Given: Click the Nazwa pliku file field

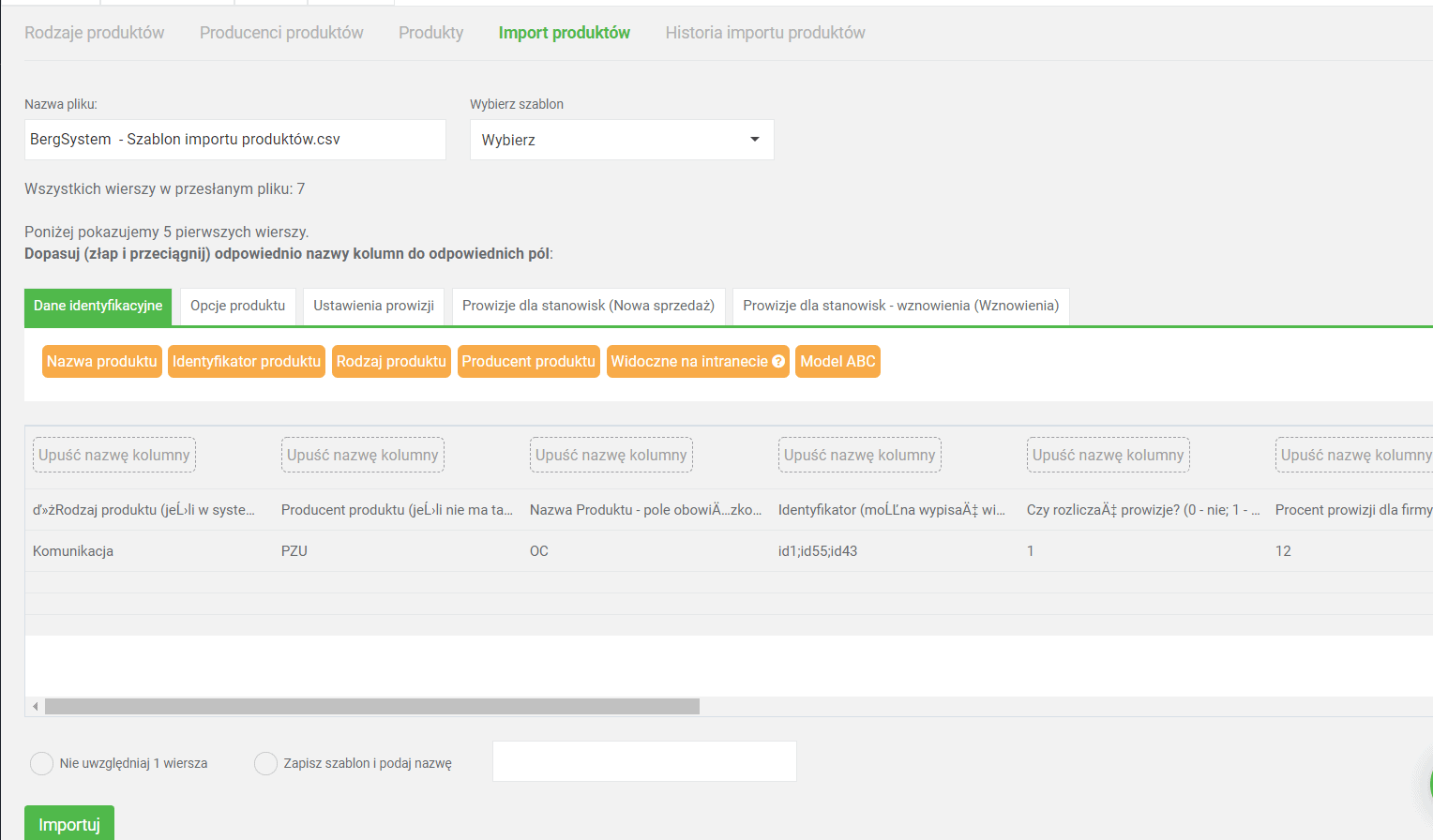Looking at the screenshot, I should (x=234, y=140).
